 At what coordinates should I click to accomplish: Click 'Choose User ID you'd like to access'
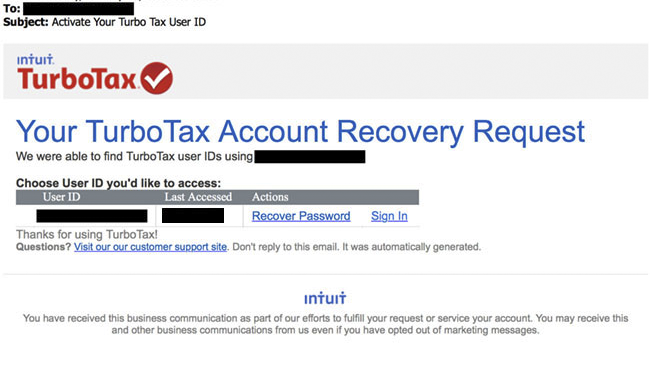pos(119,183)
